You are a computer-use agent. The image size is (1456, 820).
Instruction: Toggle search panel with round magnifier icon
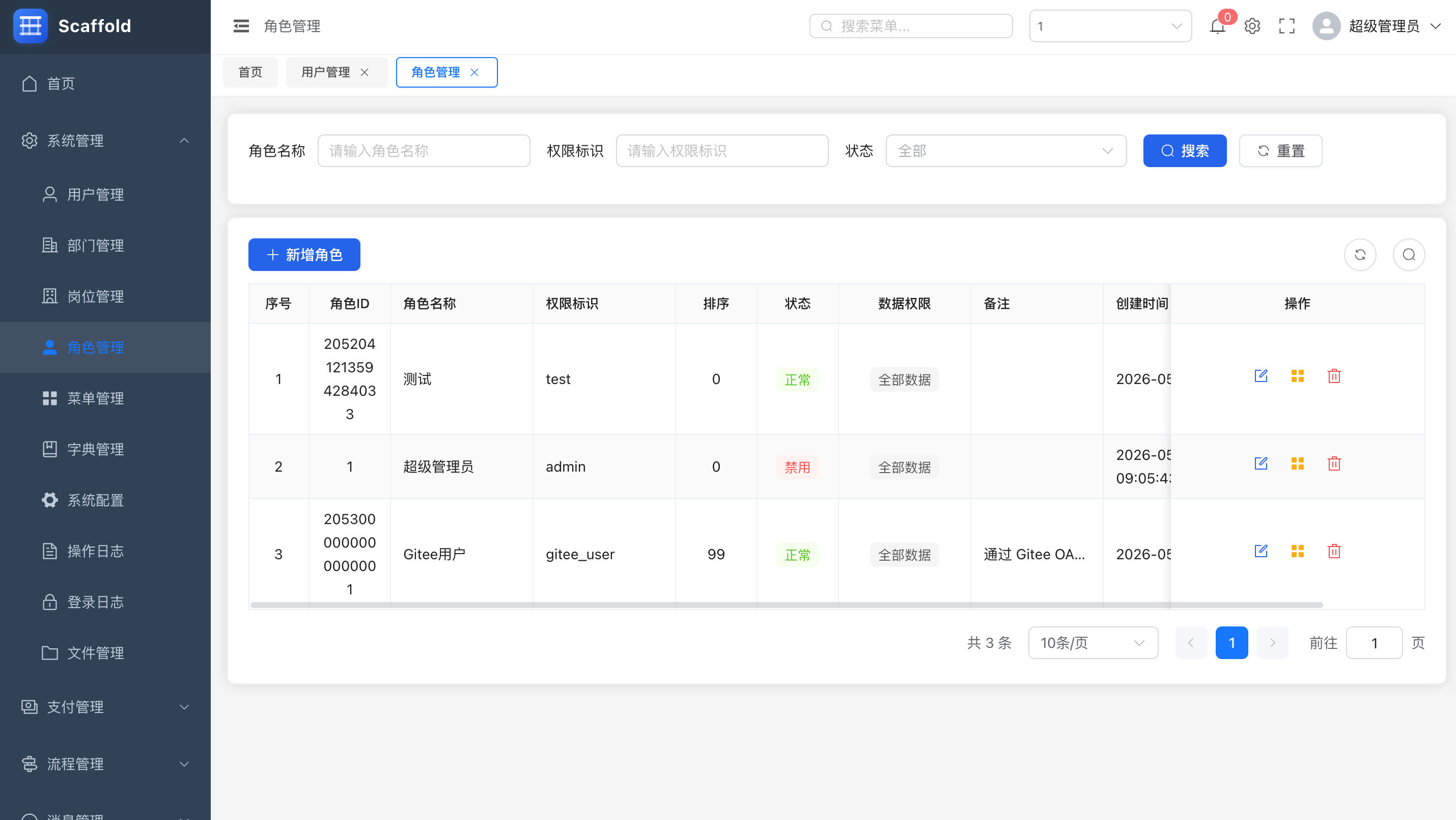pos(1409,255)
